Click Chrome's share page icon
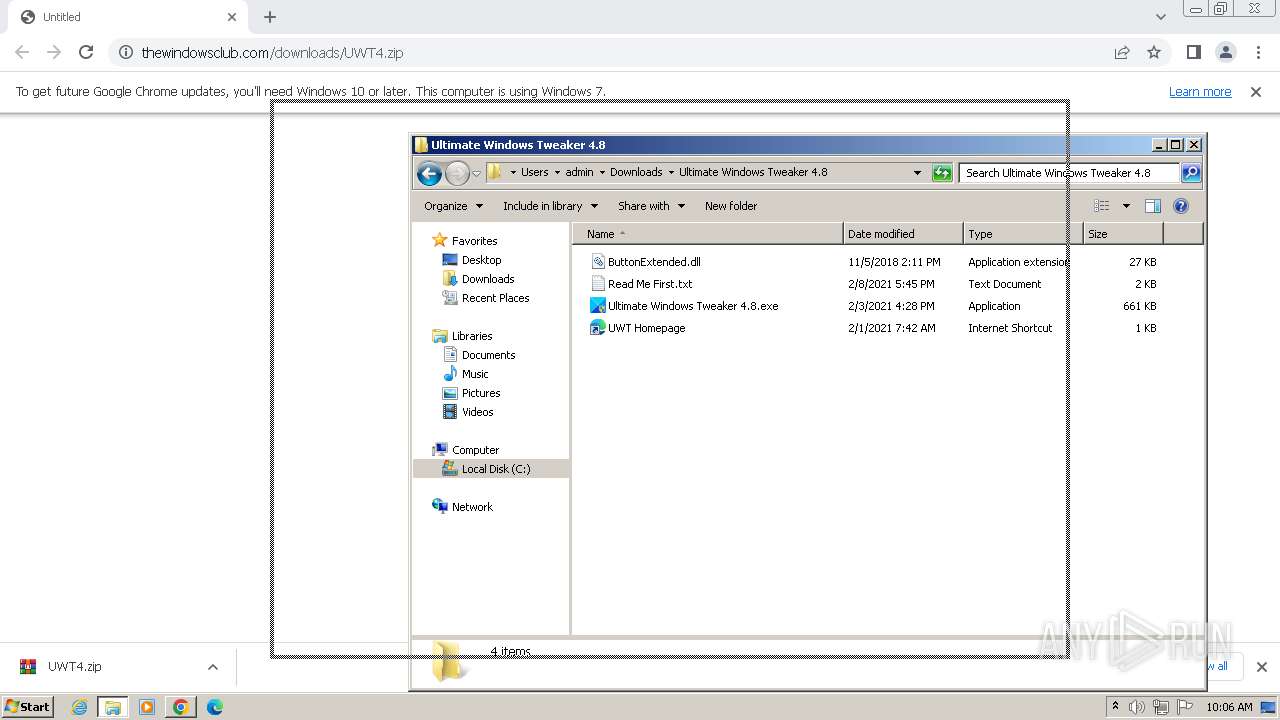 (x=1122, y=52)
